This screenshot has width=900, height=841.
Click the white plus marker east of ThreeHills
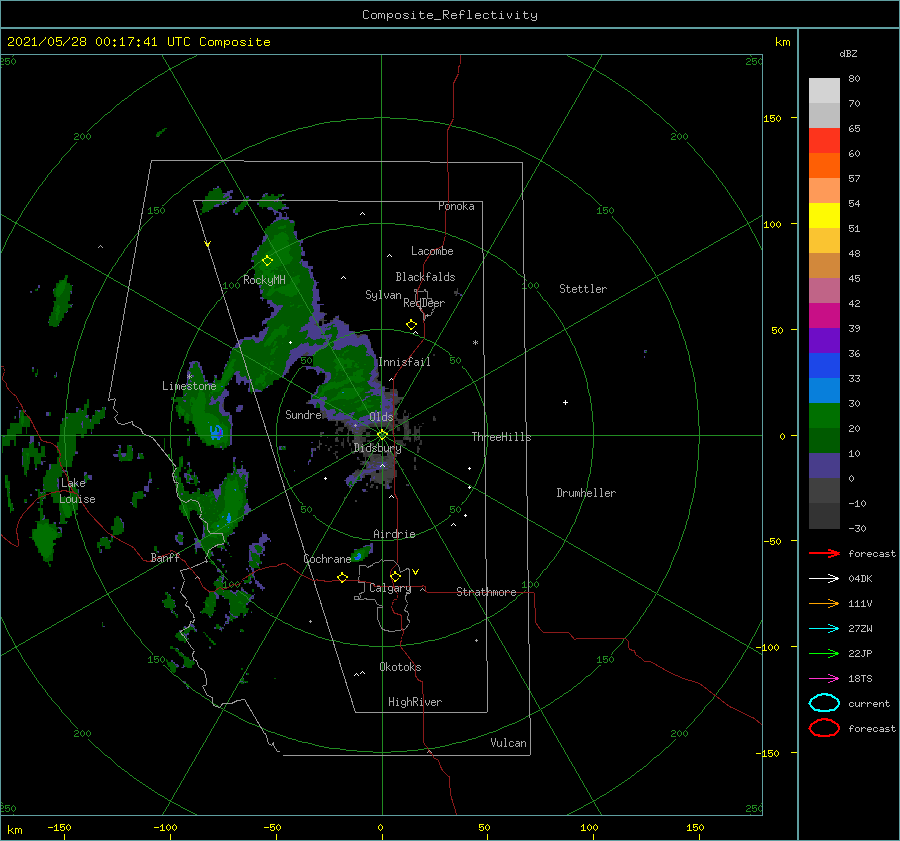click(565, 402)
